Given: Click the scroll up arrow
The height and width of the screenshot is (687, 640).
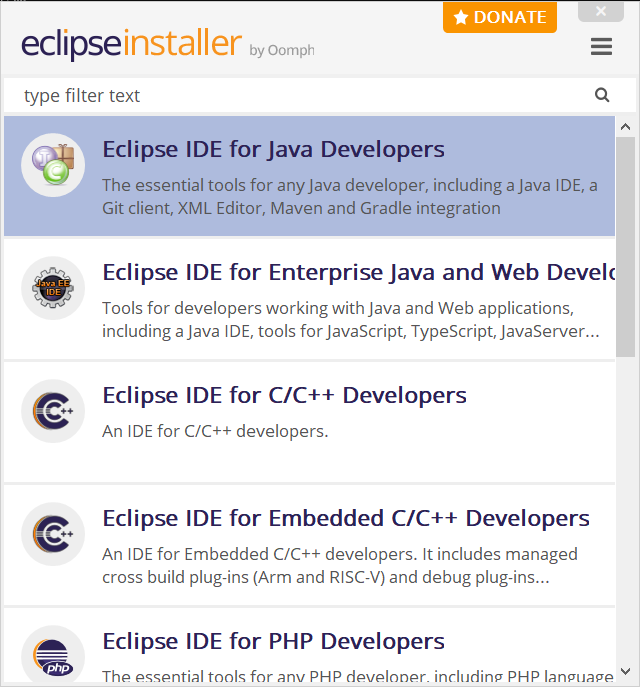Looking at the screenshot, I should pos(626,127).
